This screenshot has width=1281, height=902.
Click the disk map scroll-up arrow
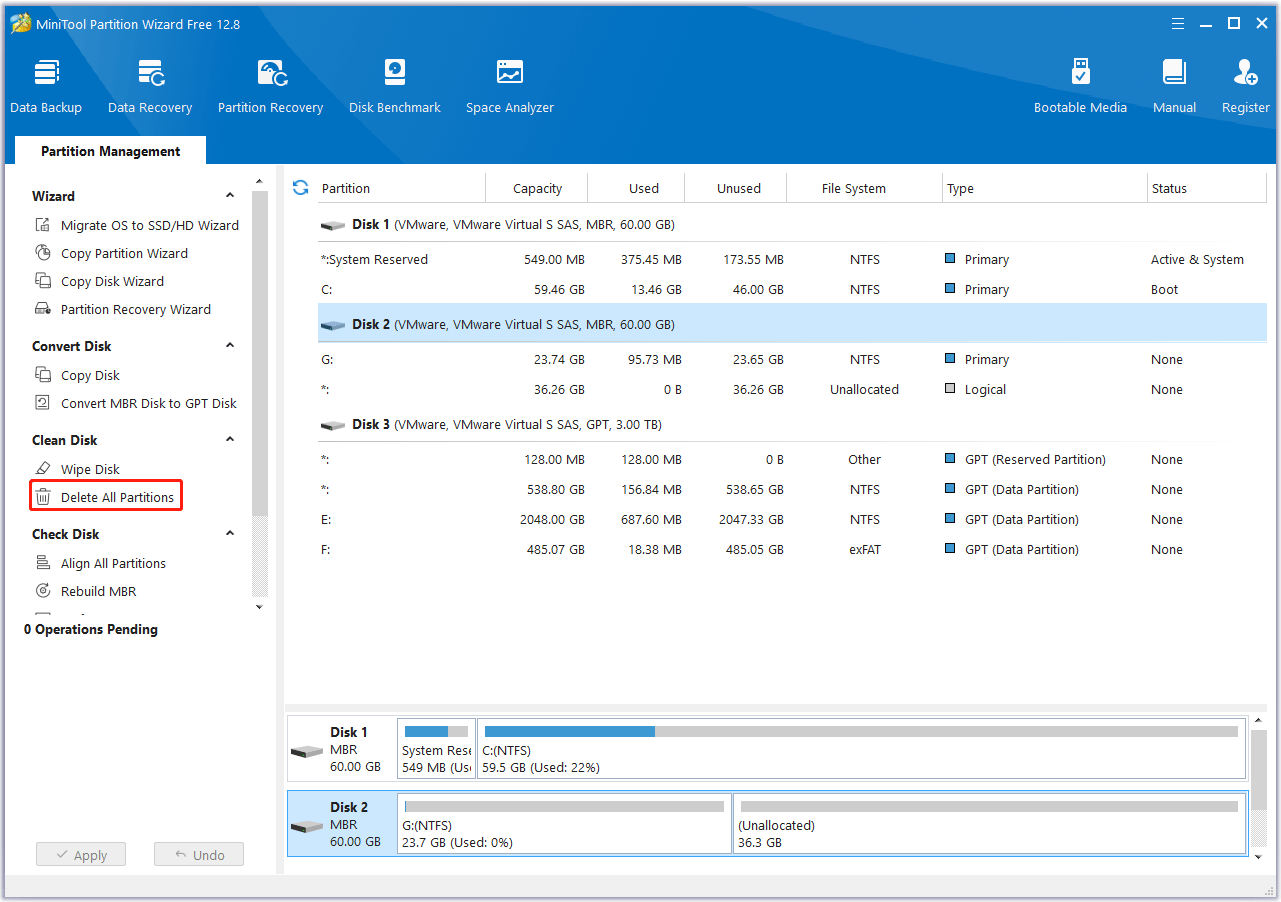(x=1259, y=721)
